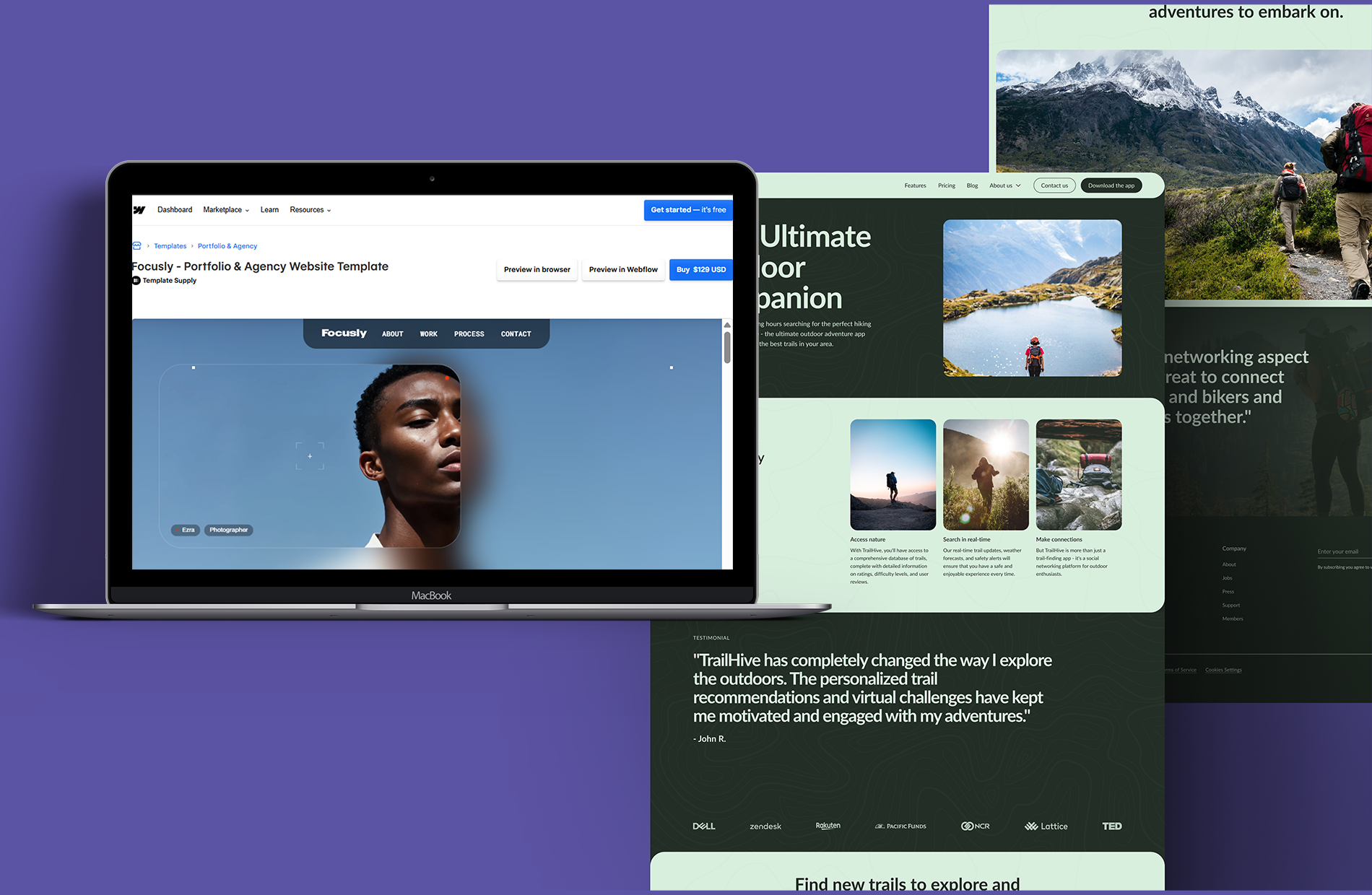Follow the Portfolio & Agency breadcrumb link

click(x=227, y=246)
